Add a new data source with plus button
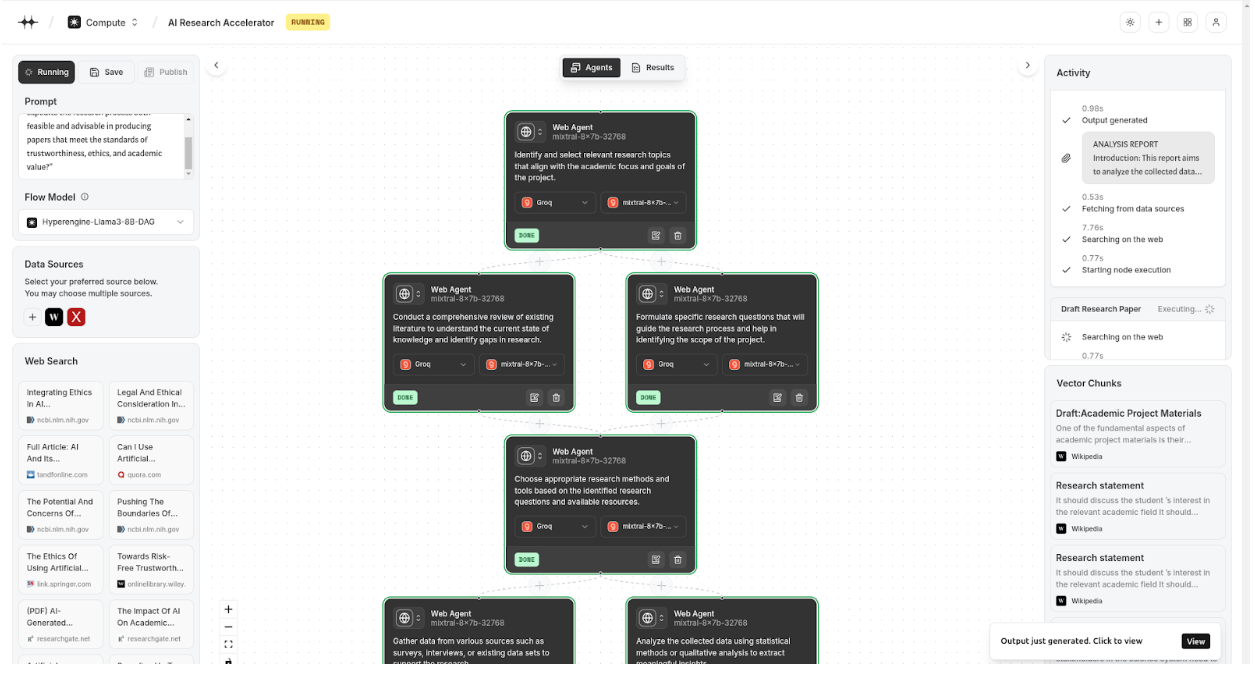The width and height of the screenshot is (1255, 677). pos(32,317)
